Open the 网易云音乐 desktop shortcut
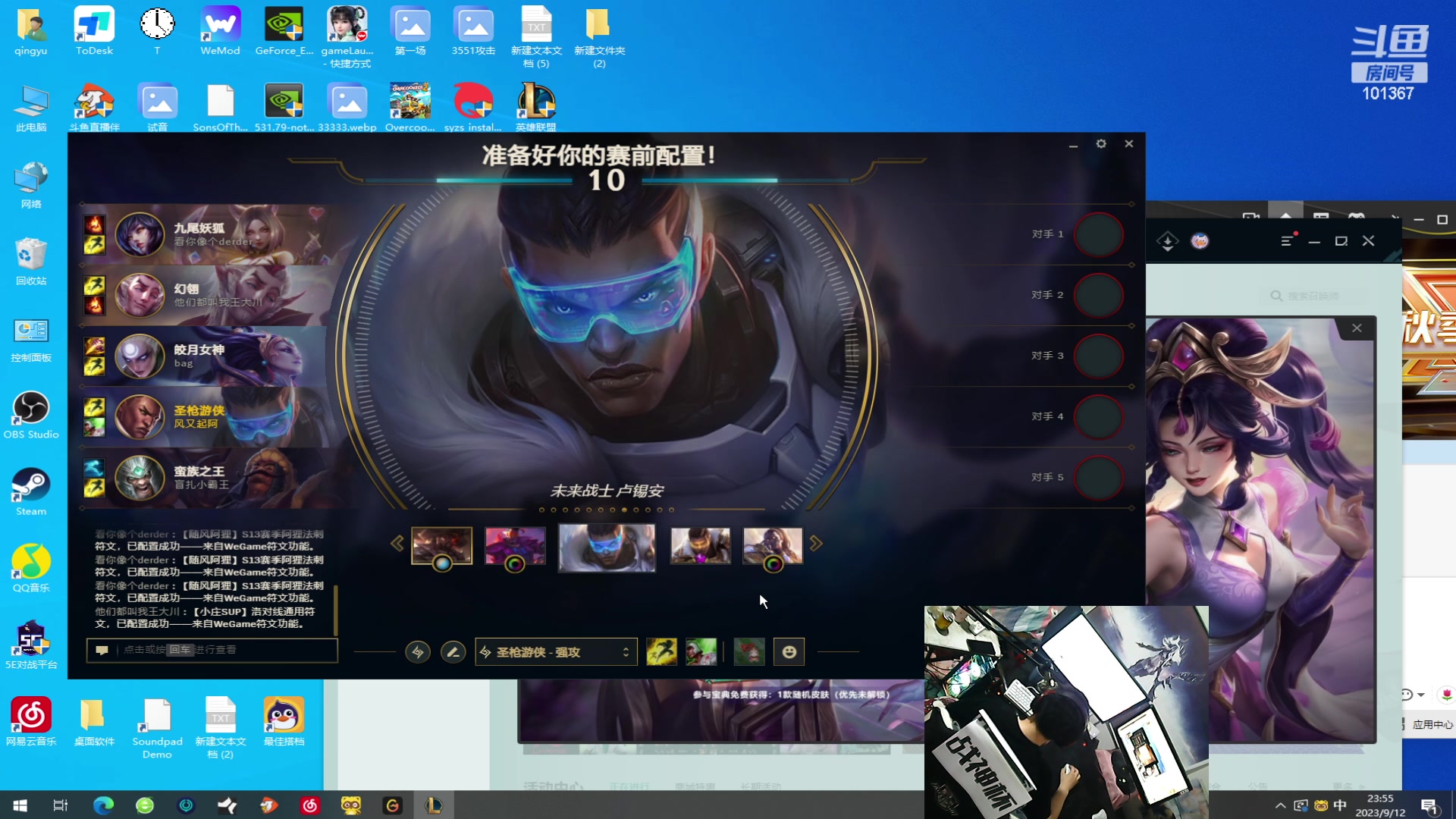 pyautogui.click(x=31, y=722)
